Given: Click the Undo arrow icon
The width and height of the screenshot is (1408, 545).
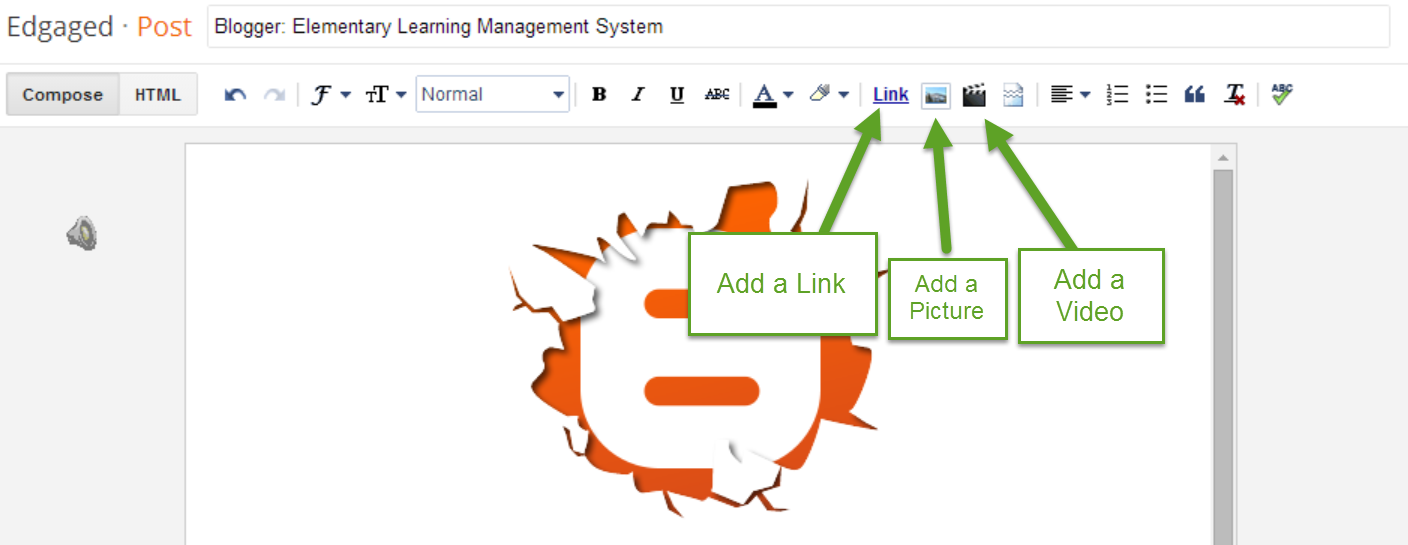Looking at the screenshot, I should (x=235, y=95).
